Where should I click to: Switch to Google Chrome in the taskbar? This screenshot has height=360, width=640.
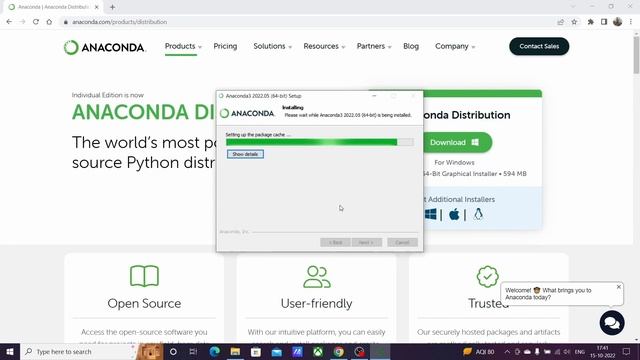tap(338, 352)
